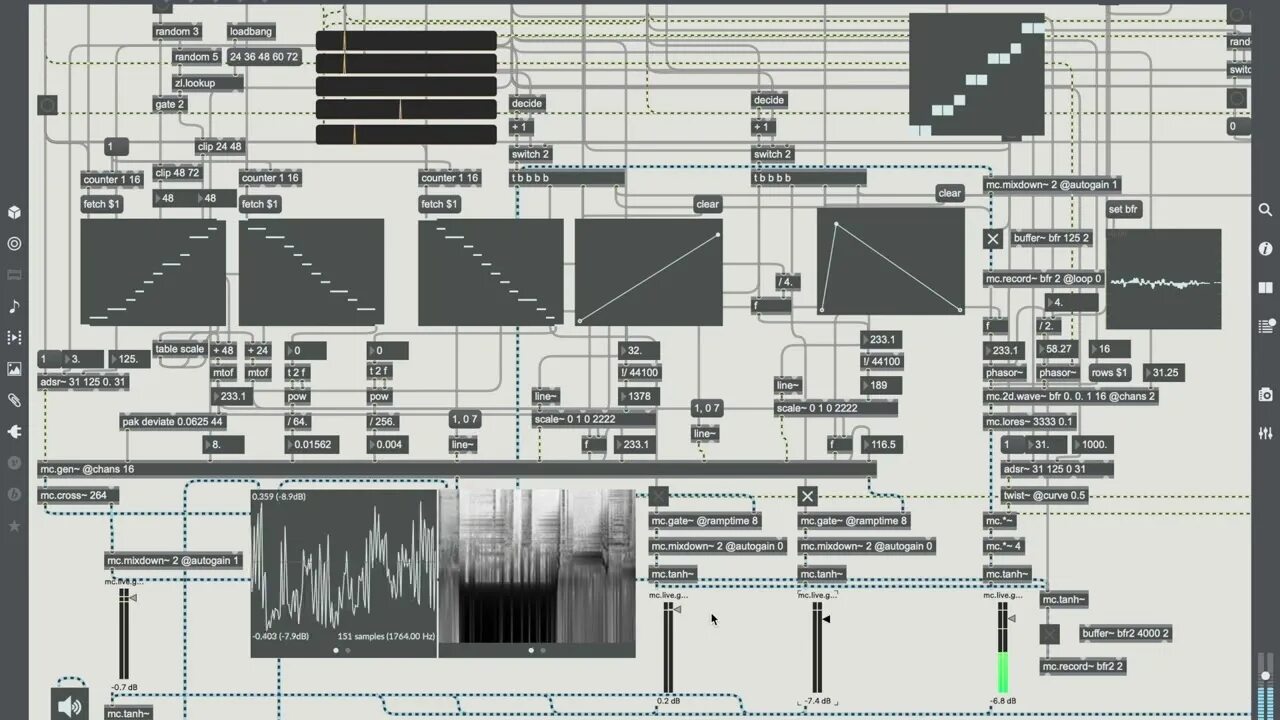This screenshot has height=720, width=1280.
Task: Click the 1378 number box
Action: (639, 397)
